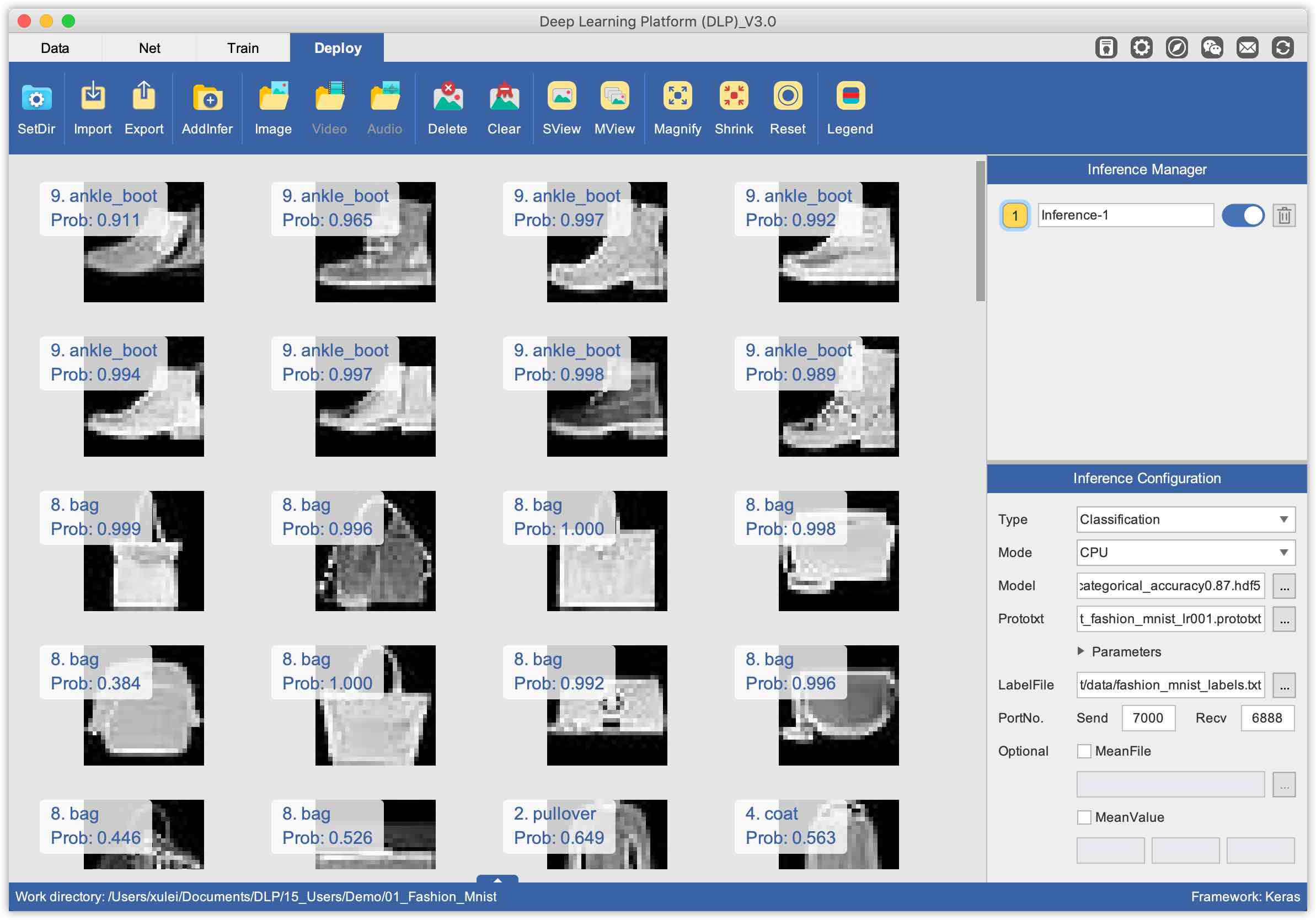Click the AddInfer toolbar icon
Screen dimensions: 1316x920
coord(207,98)
